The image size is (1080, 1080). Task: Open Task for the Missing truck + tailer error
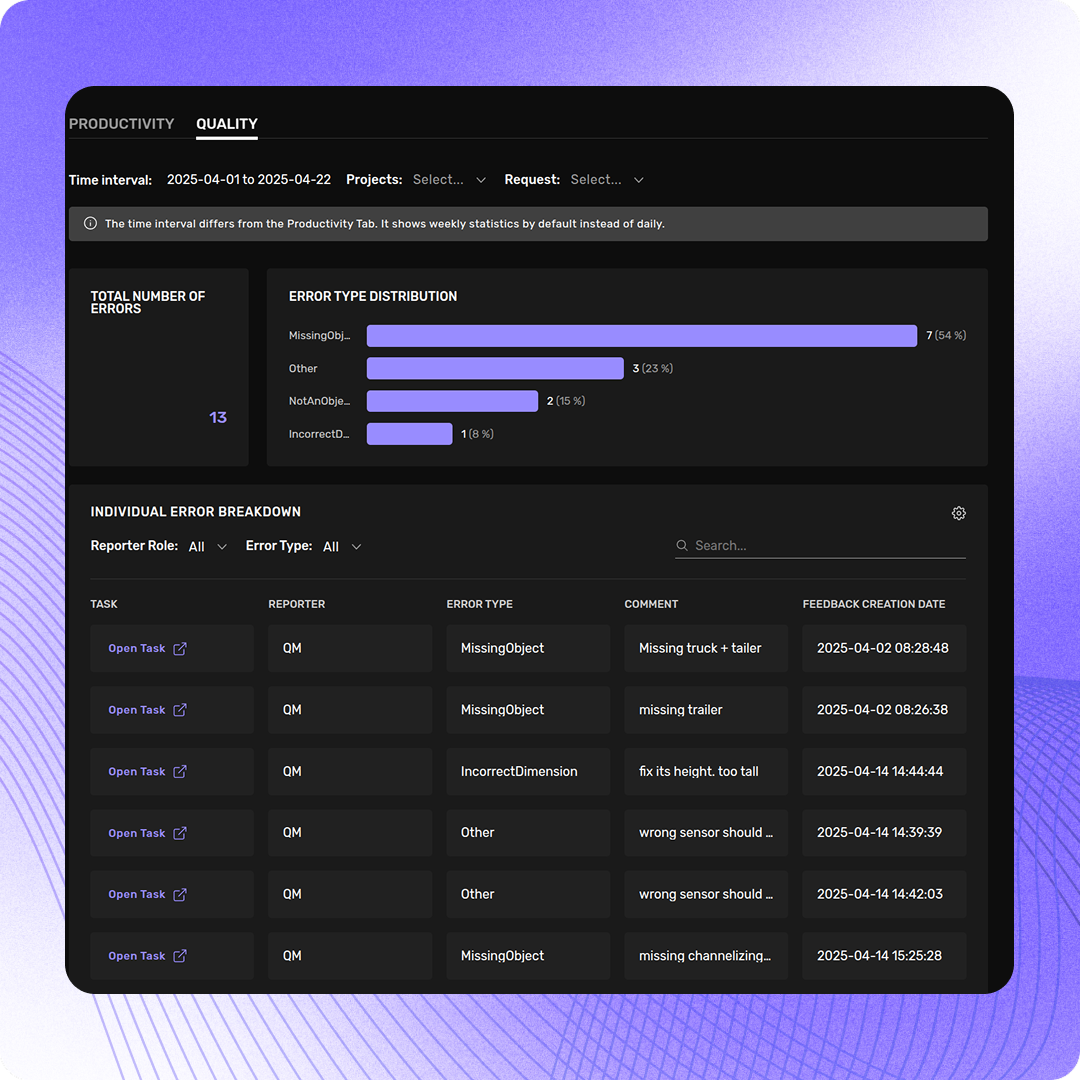click(x=137, y=647)
